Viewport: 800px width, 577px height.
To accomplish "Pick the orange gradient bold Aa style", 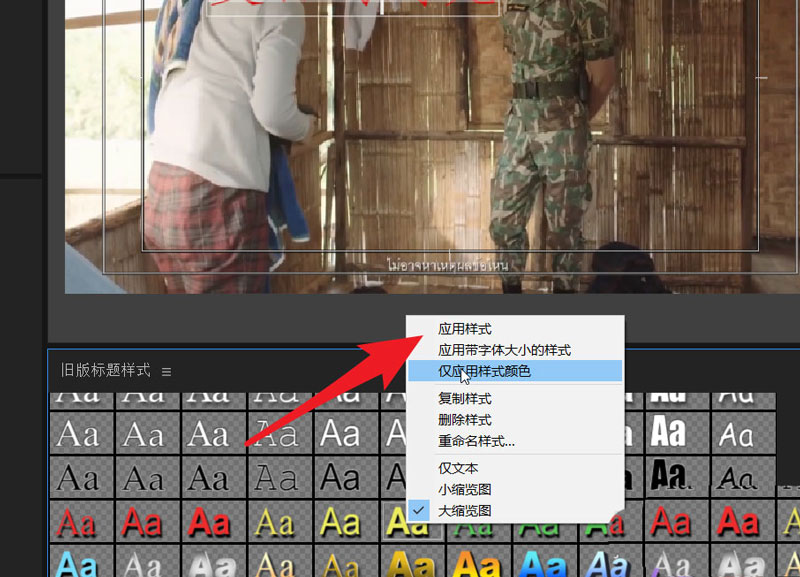I will click(479, 562).
